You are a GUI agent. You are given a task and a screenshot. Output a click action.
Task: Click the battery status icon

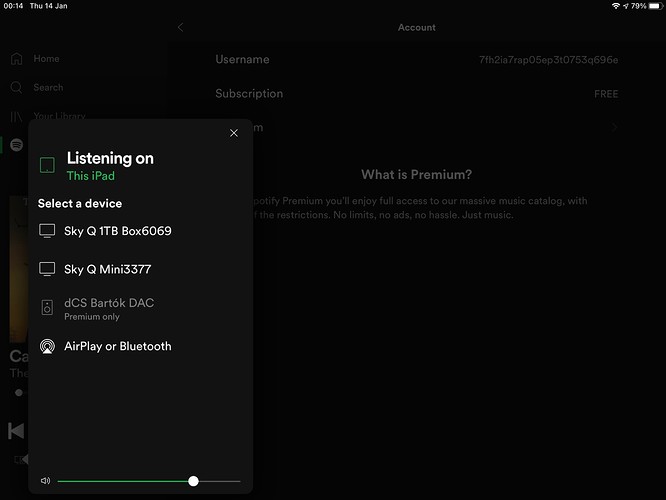click(656, 6)
